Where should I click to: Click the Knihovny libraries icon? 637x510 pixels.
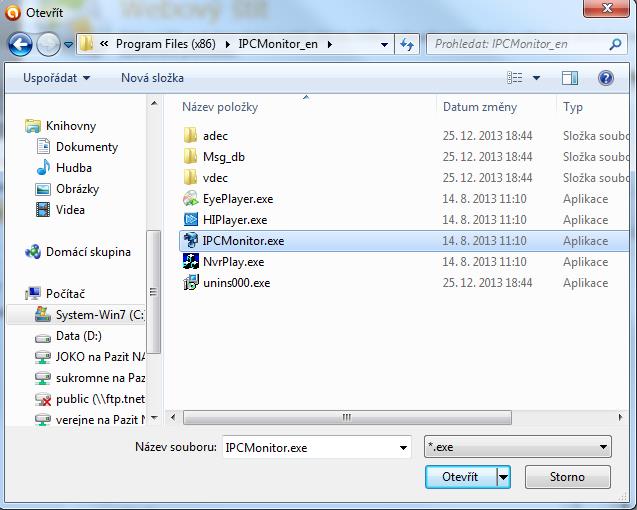tap(32, 126)
